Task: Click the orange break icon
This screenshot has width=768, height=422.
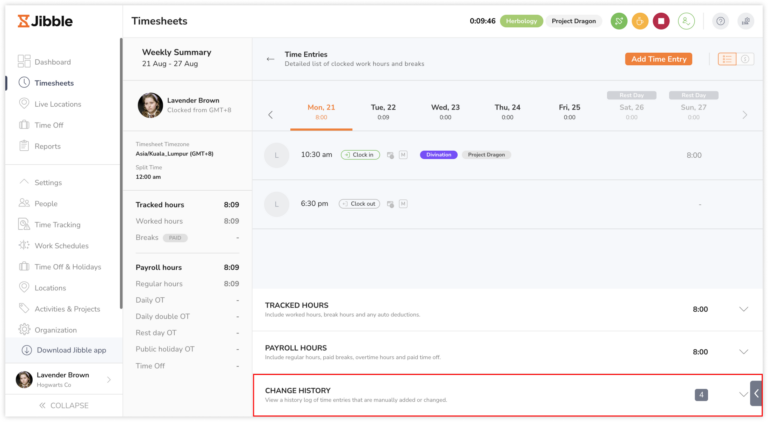Action: [x=640, y=21]
